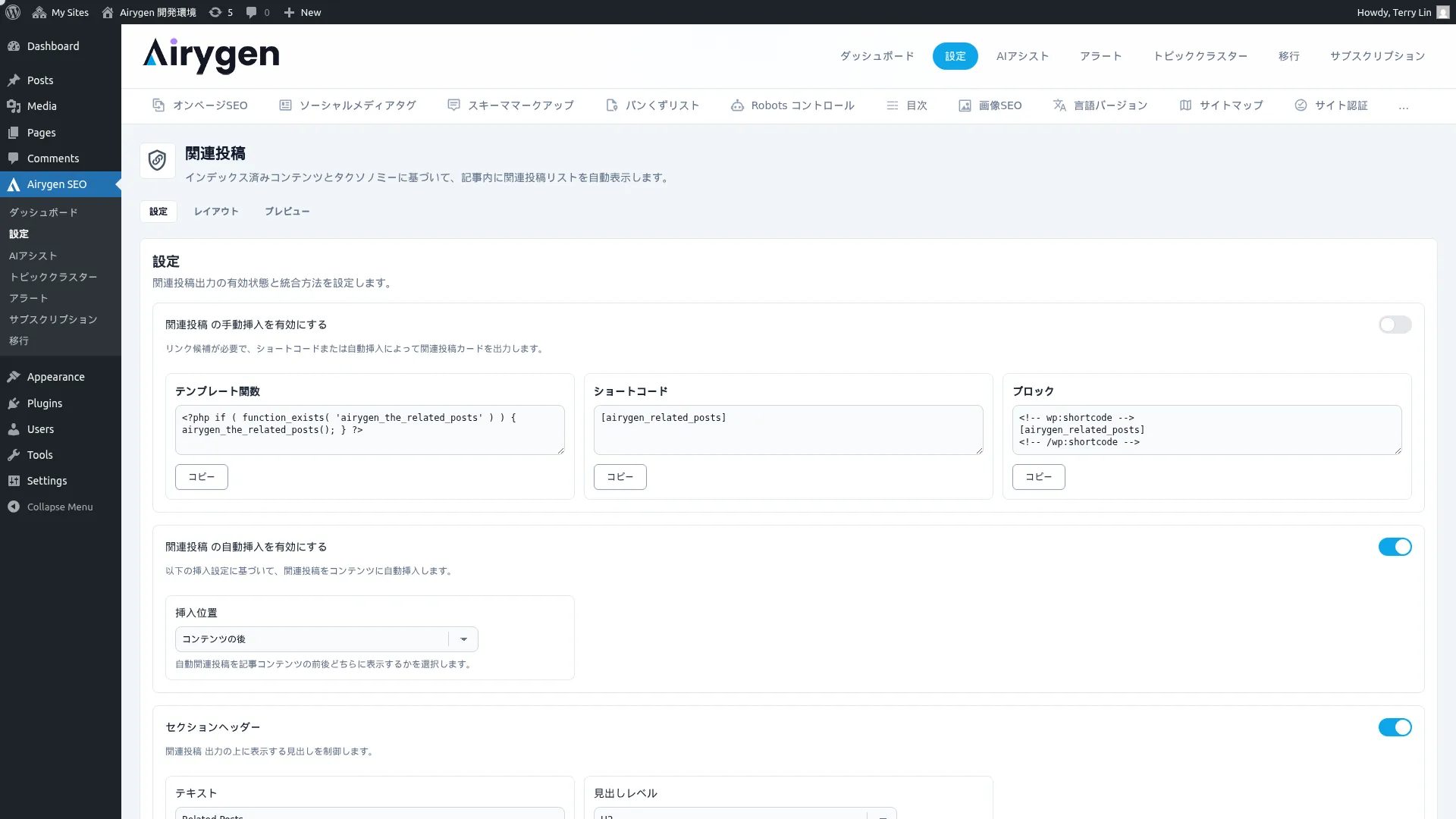1456x819 pixels.
Task: Open the AIアシスト sidebar submenu link
Action: (x=33, y=256)
